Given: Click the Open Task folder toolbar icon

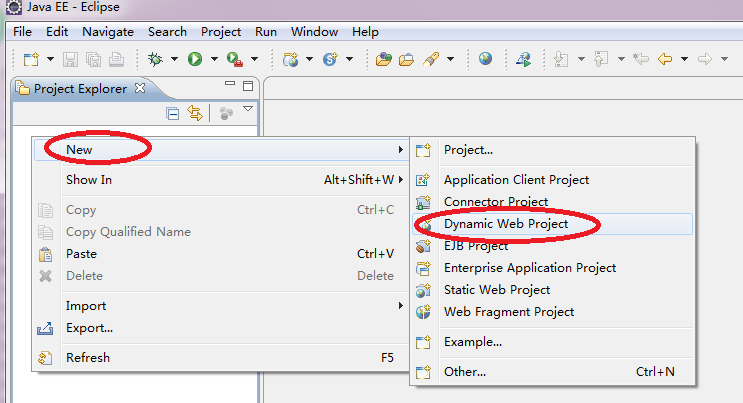Looking at the screenshot, I should (407, 59).
